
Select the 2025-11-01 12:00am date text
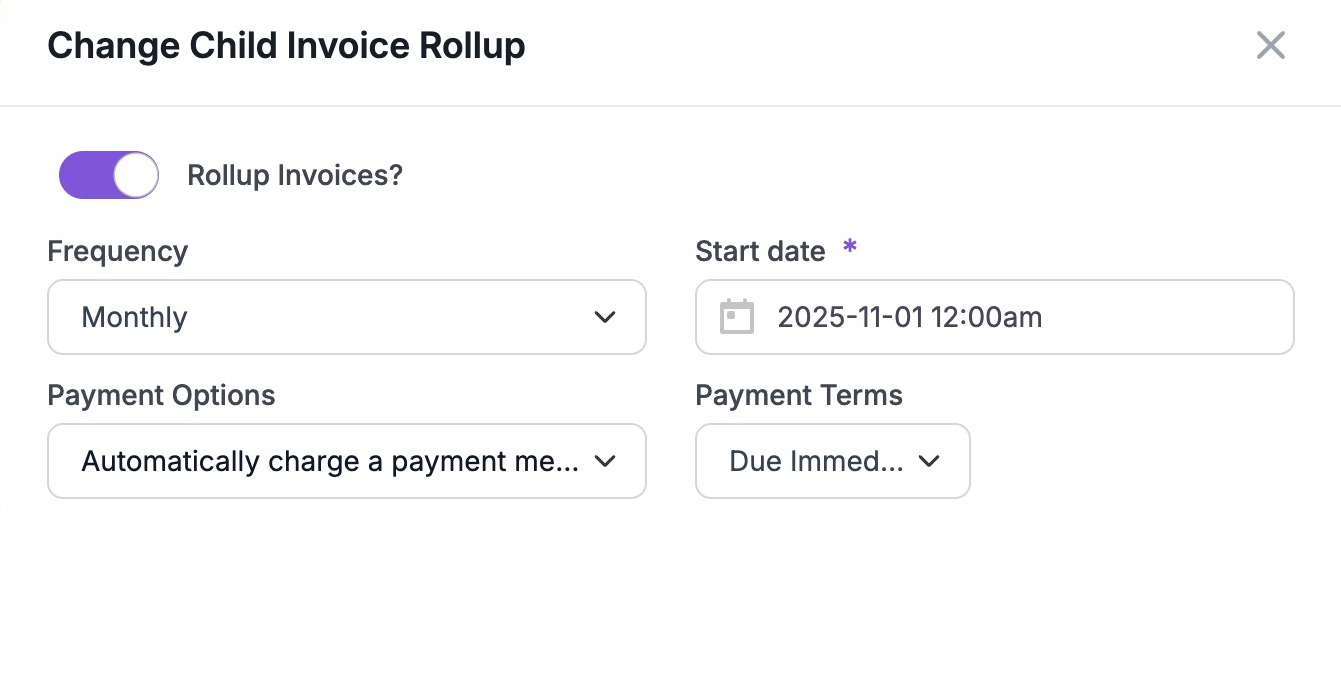point(909,317)
